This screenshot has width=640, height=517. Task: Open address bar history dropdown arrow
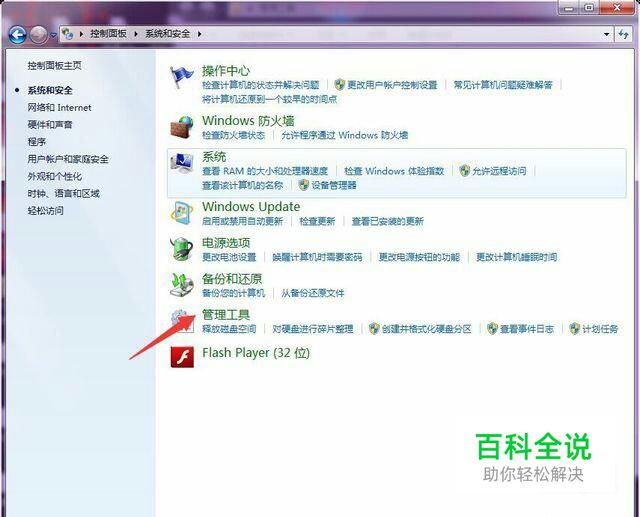(607, 34)
